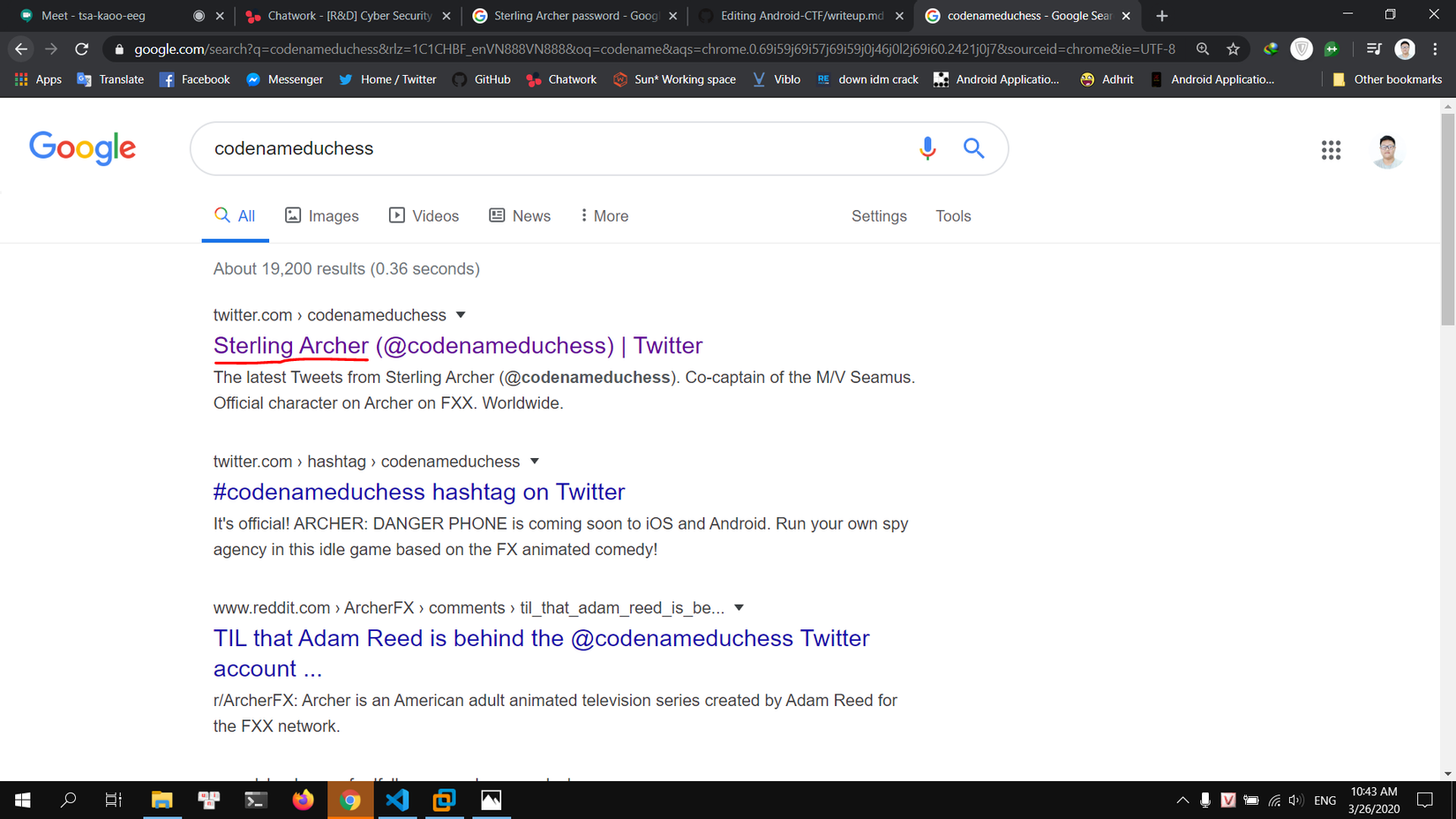The height and width of the screenshot is (819, 1456).
Task: Open Task View on the taskbar
Action: coord(114,800)
